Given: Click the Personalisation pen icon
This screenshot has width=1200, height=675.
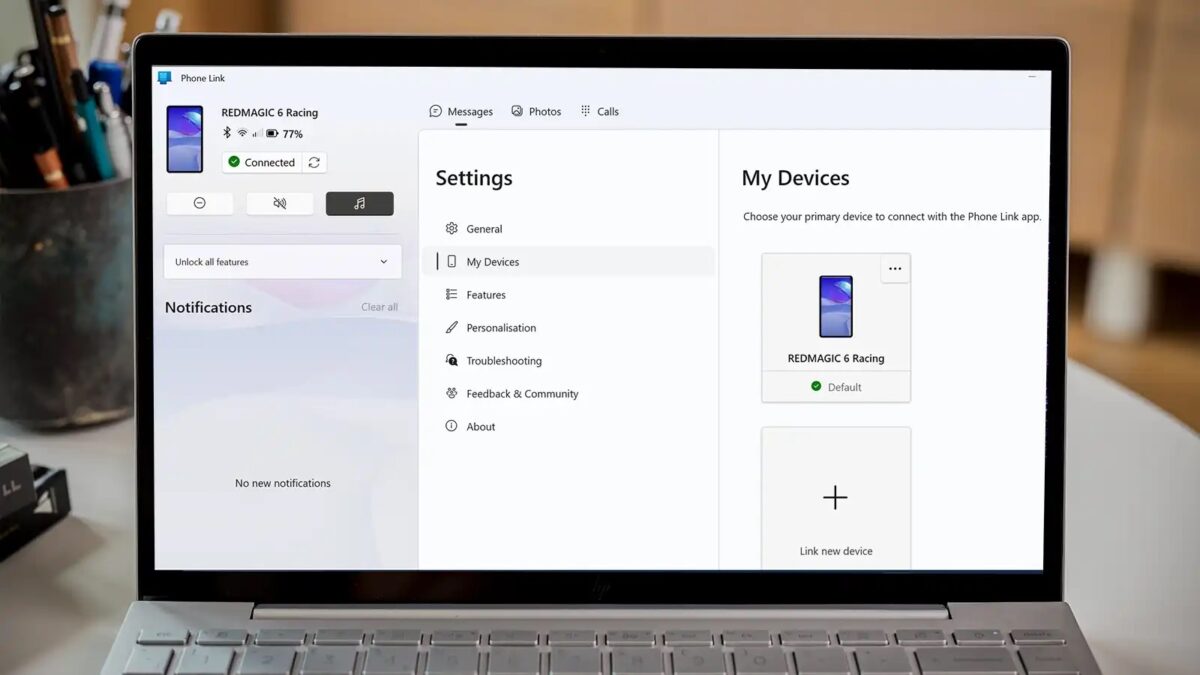Looking at the screenshot, I should coord(451,328).
